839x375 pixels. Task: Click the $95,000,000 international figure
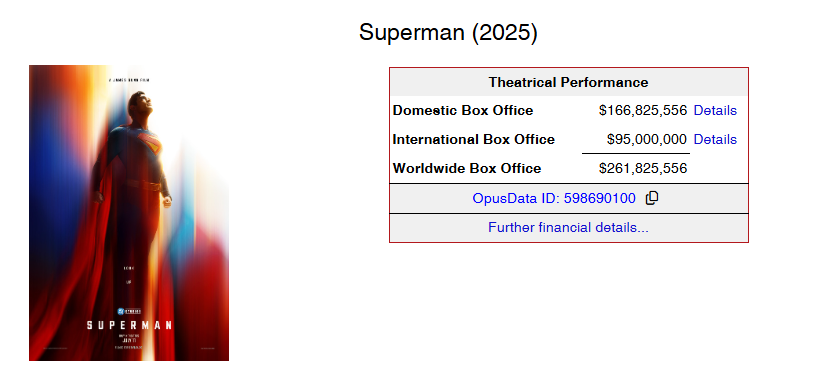(646, 140)
